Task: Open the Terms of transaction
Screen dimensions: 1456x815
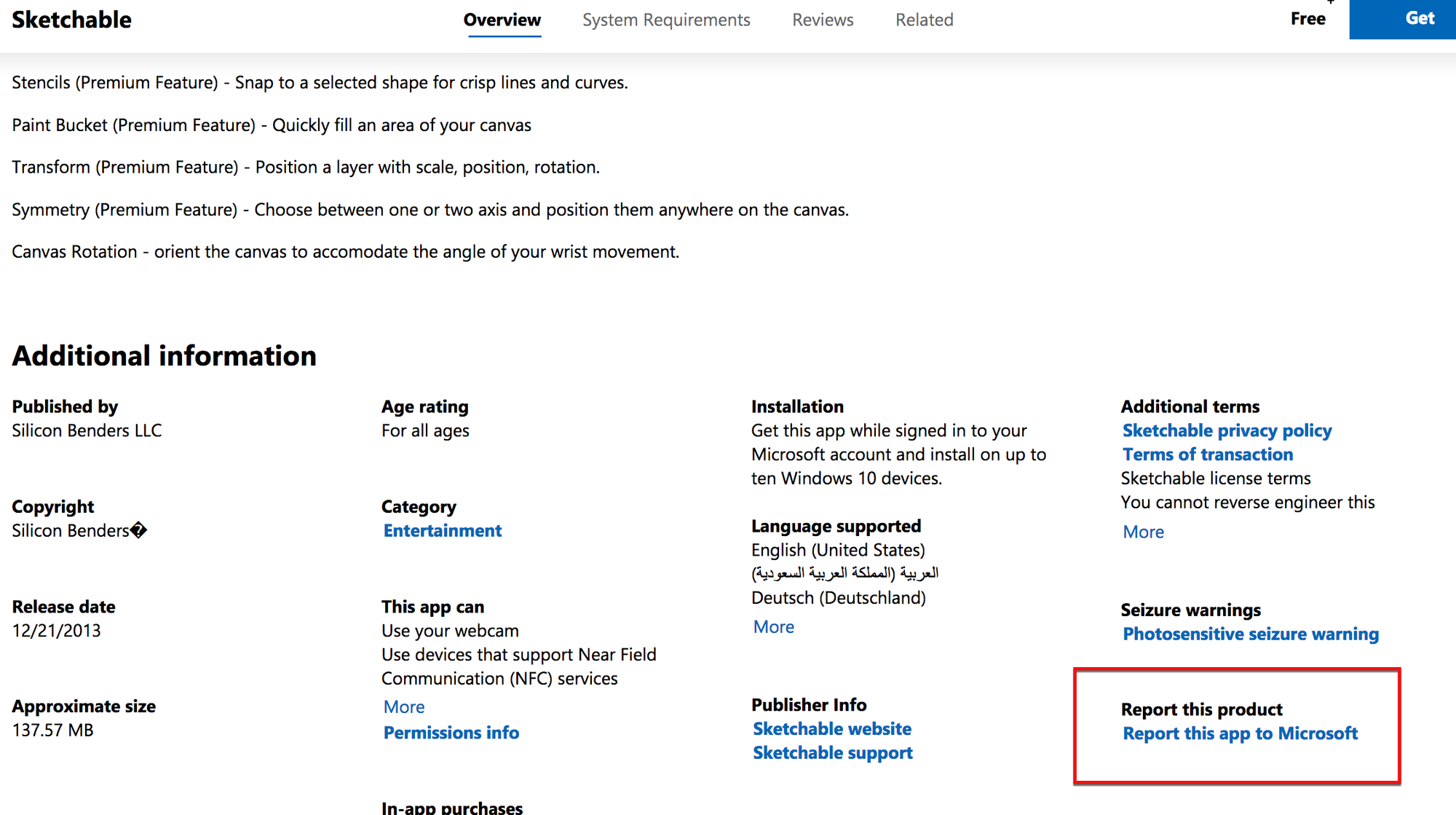Action: (1207, 454)
